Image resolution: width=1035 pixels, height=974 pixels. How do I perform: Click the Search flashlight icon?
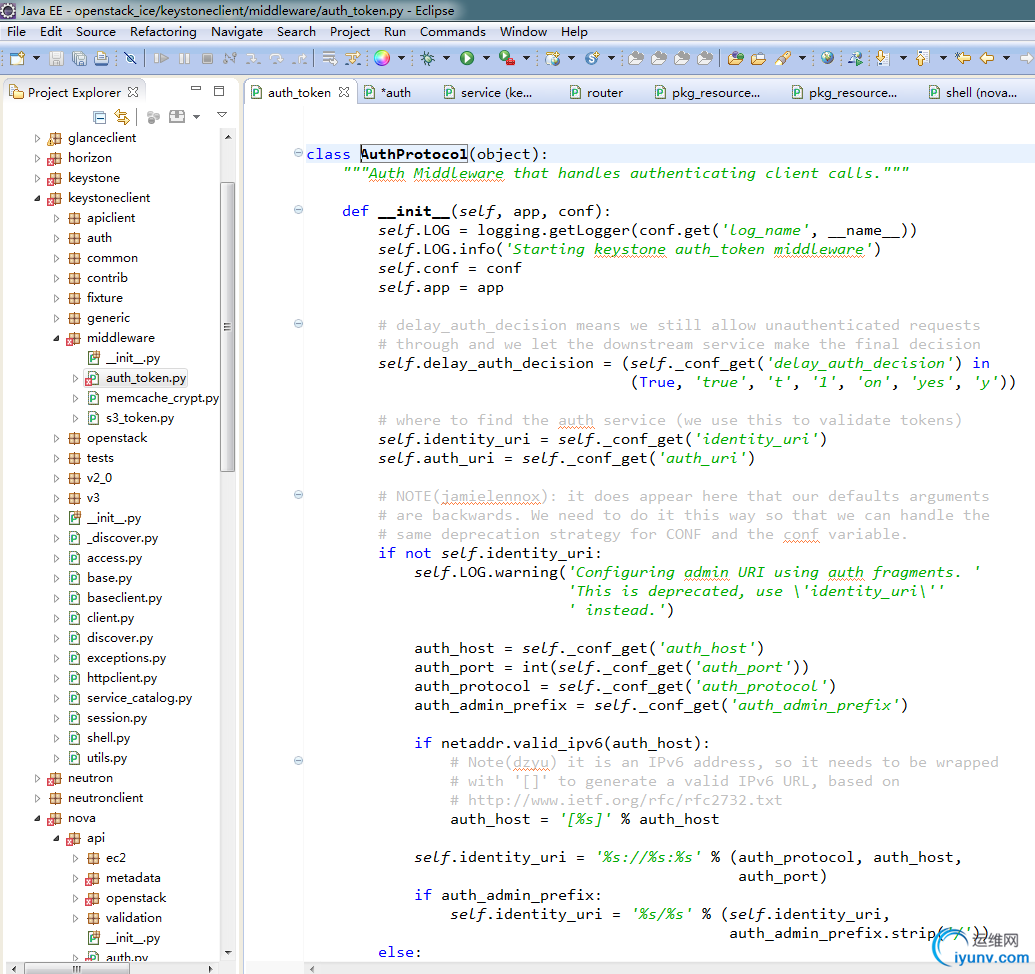783,59
